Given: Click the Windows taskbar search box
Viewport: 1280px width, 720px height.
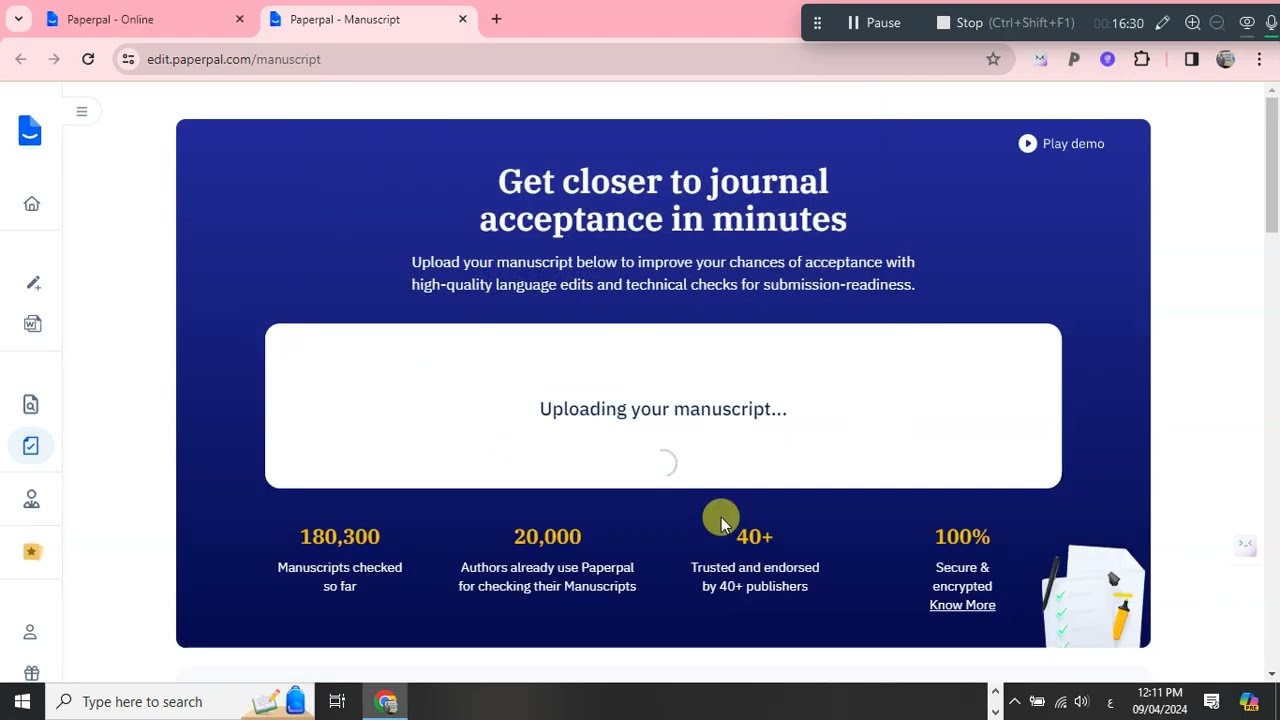Looking at the screenshot, I should tap(180, 701).
